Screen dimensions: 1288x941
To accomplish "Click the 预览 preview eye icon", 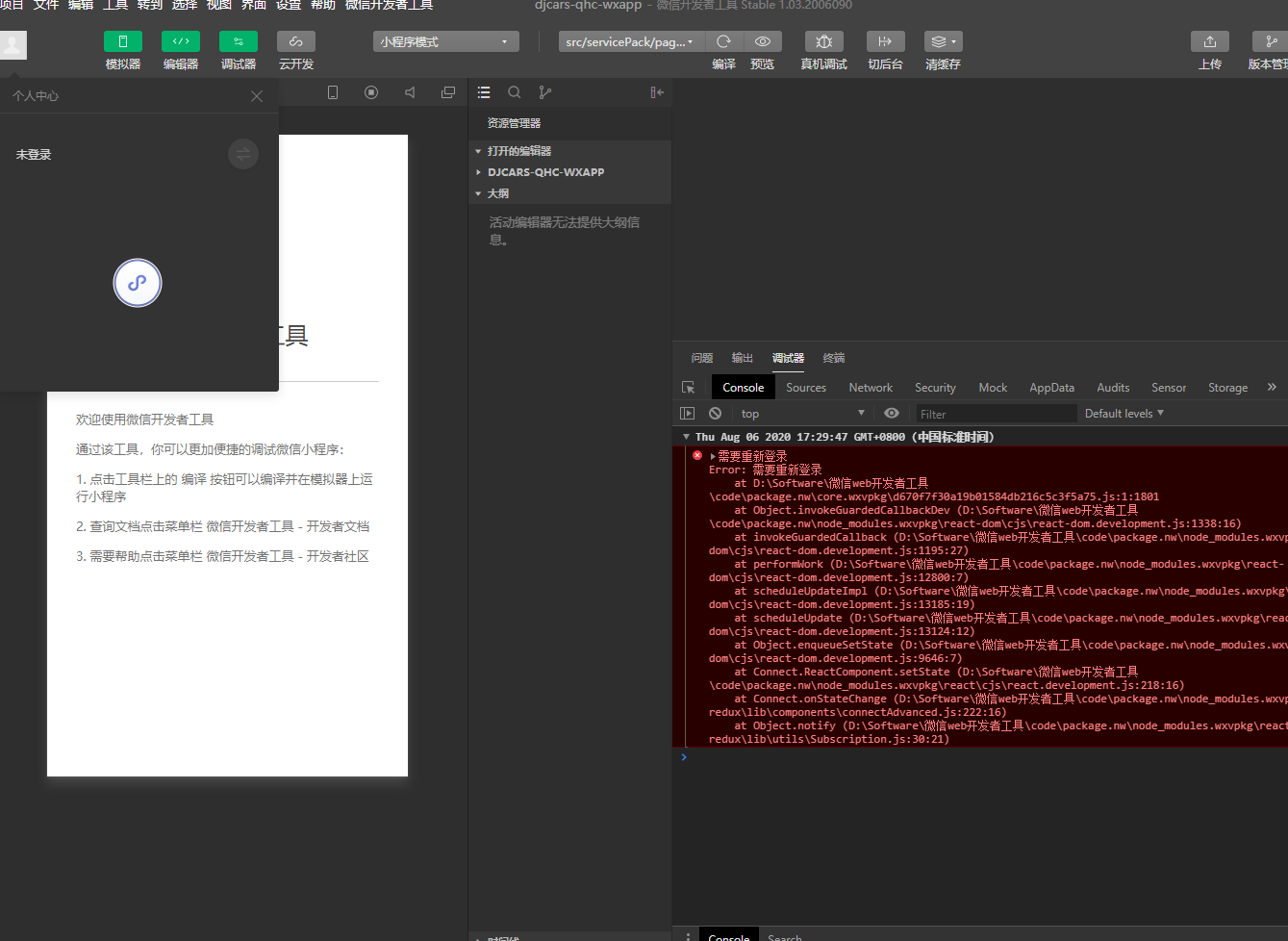I will click(763, 41).
